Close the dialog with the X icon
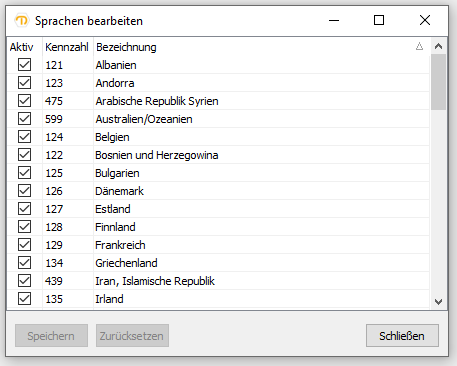457x366 pixels. (x=425, y=21)
